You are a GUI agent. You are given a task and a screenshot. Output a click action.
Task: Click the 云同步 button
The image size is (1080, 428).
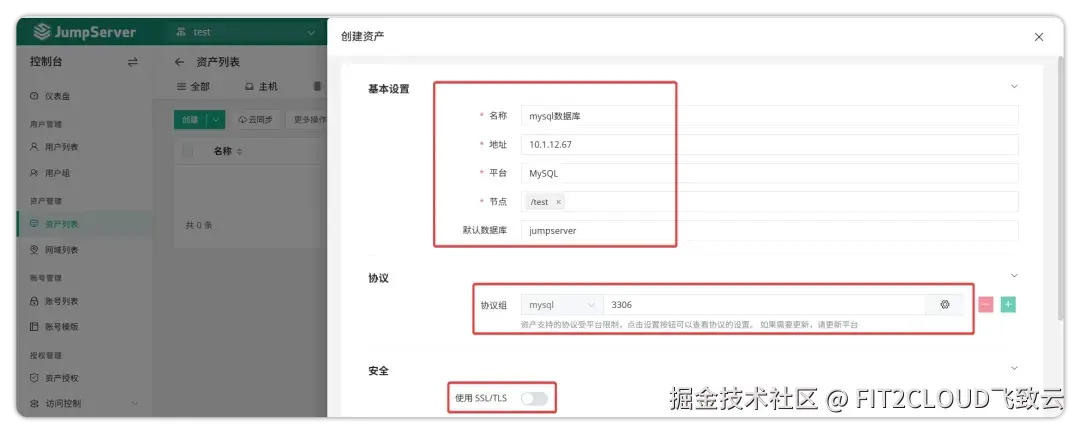tap(256, 119)
